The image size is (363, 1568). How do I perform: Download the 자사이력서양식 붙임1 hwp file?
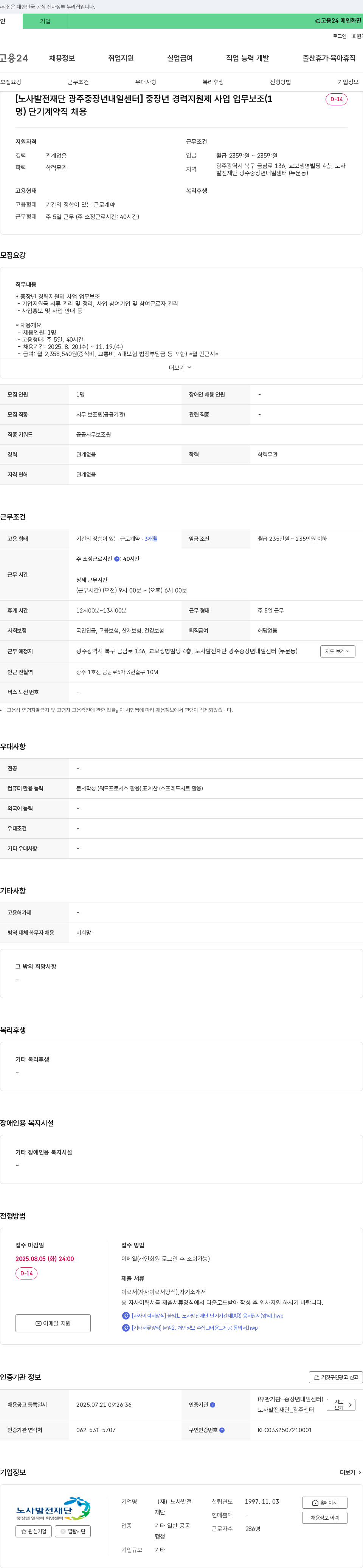(207, 1315)
